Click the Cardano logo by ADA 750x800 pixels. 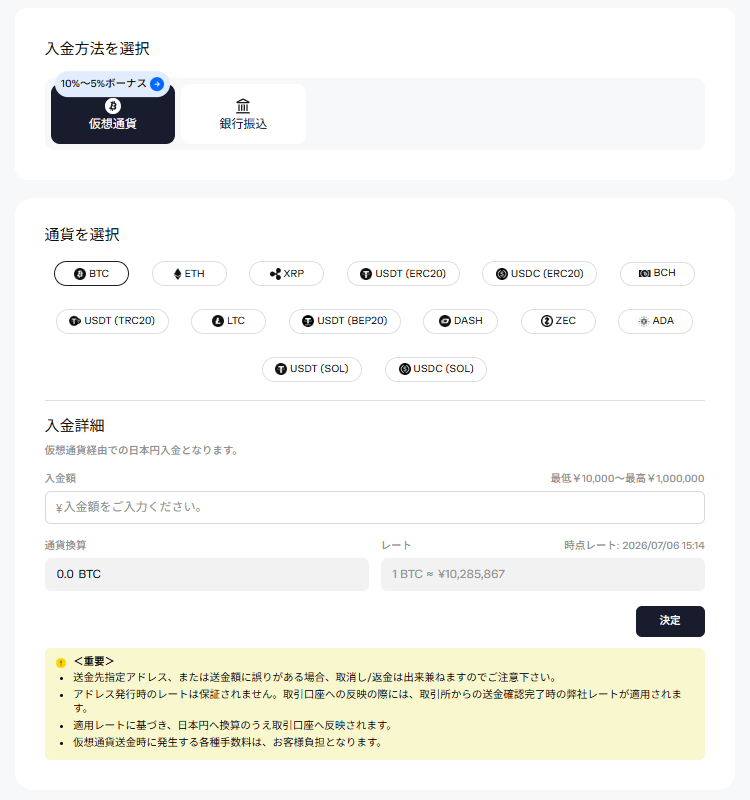tap(644, 321)
